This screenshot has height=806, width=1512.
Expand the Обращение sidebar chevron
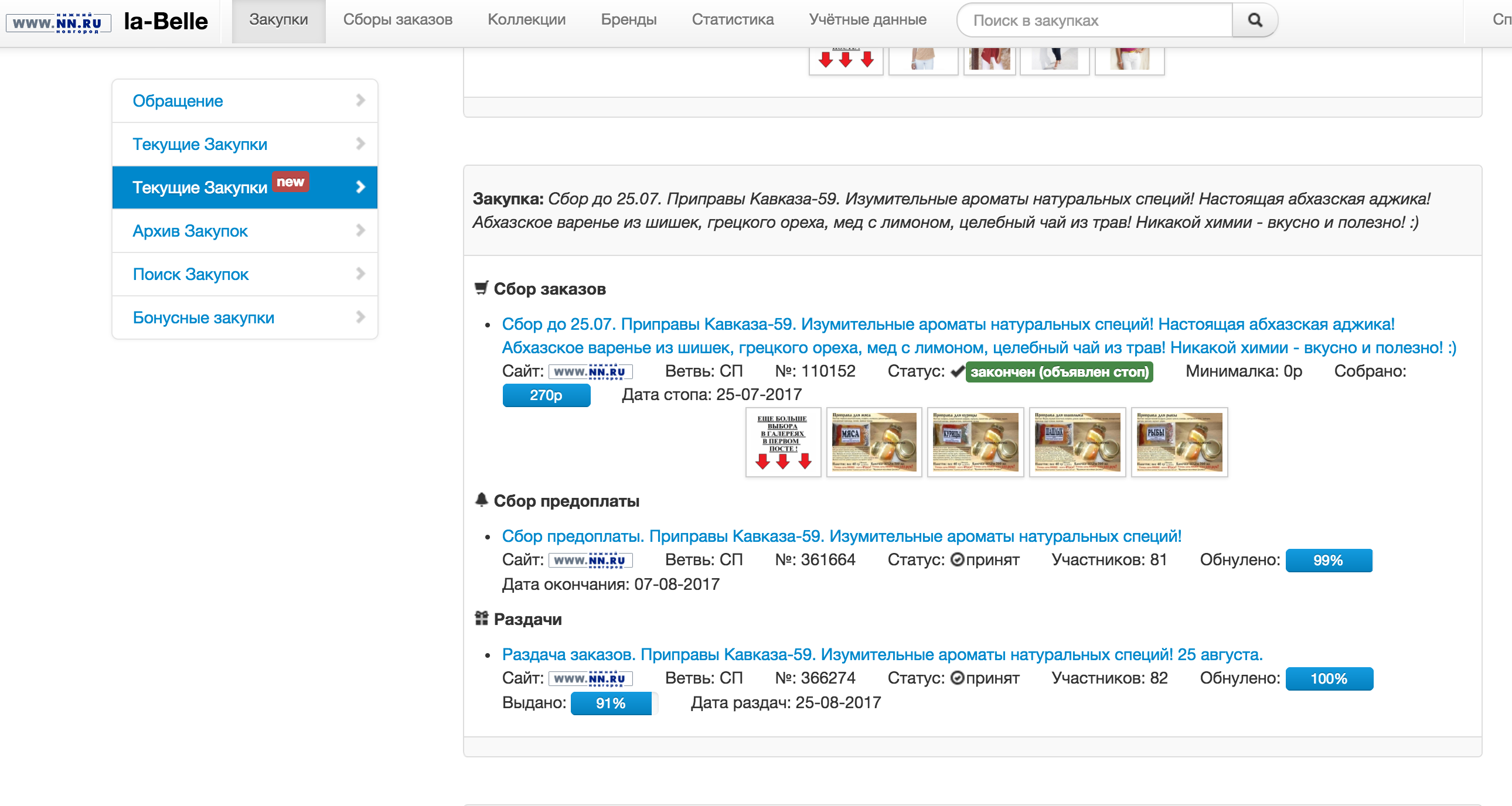coord(360,101)
